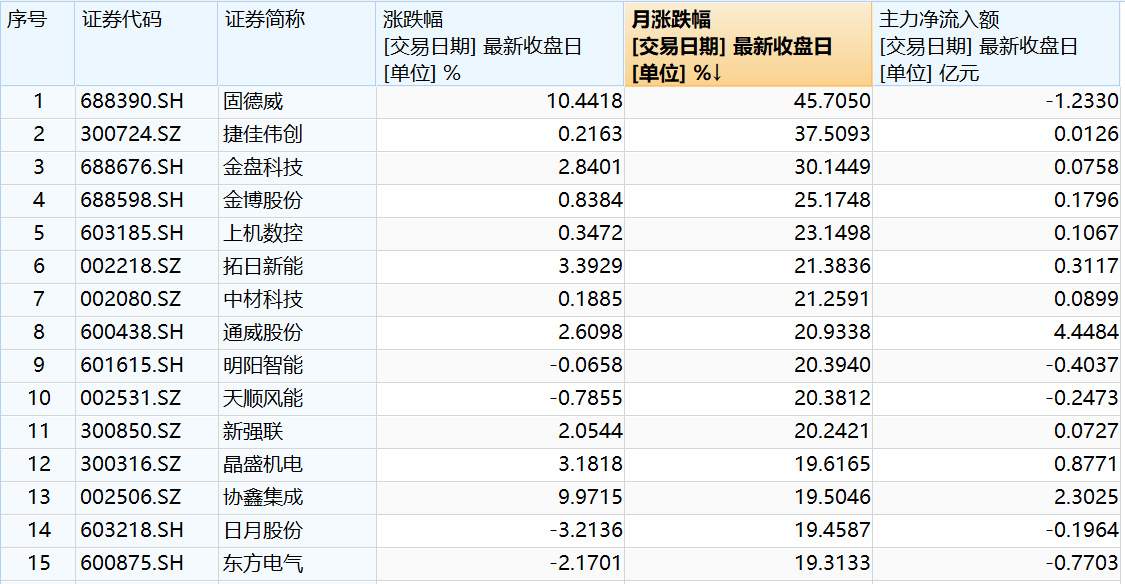Click 协鑫集成 net inflow 2.3025
Image resolution: width=1125 pixels, height=584 pixels.
pos(1086,497)
